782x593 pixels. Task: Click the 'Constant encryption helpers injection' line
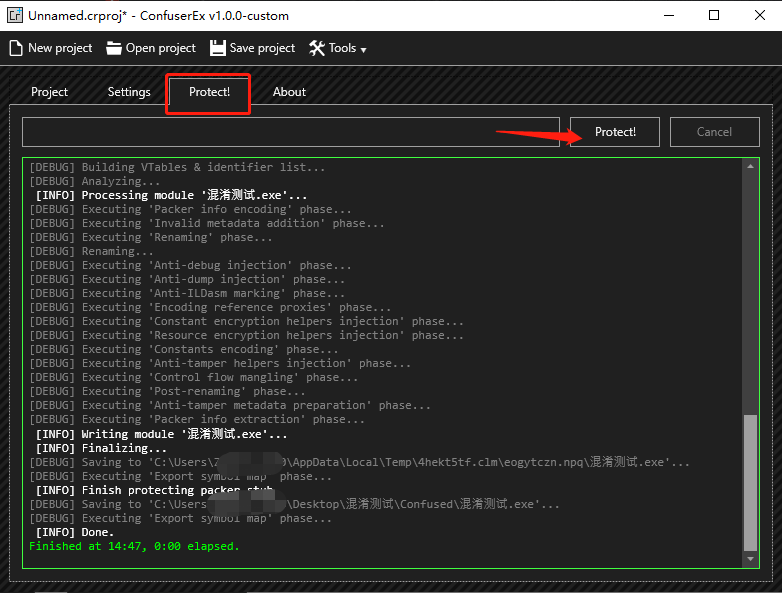click(246, 321)
